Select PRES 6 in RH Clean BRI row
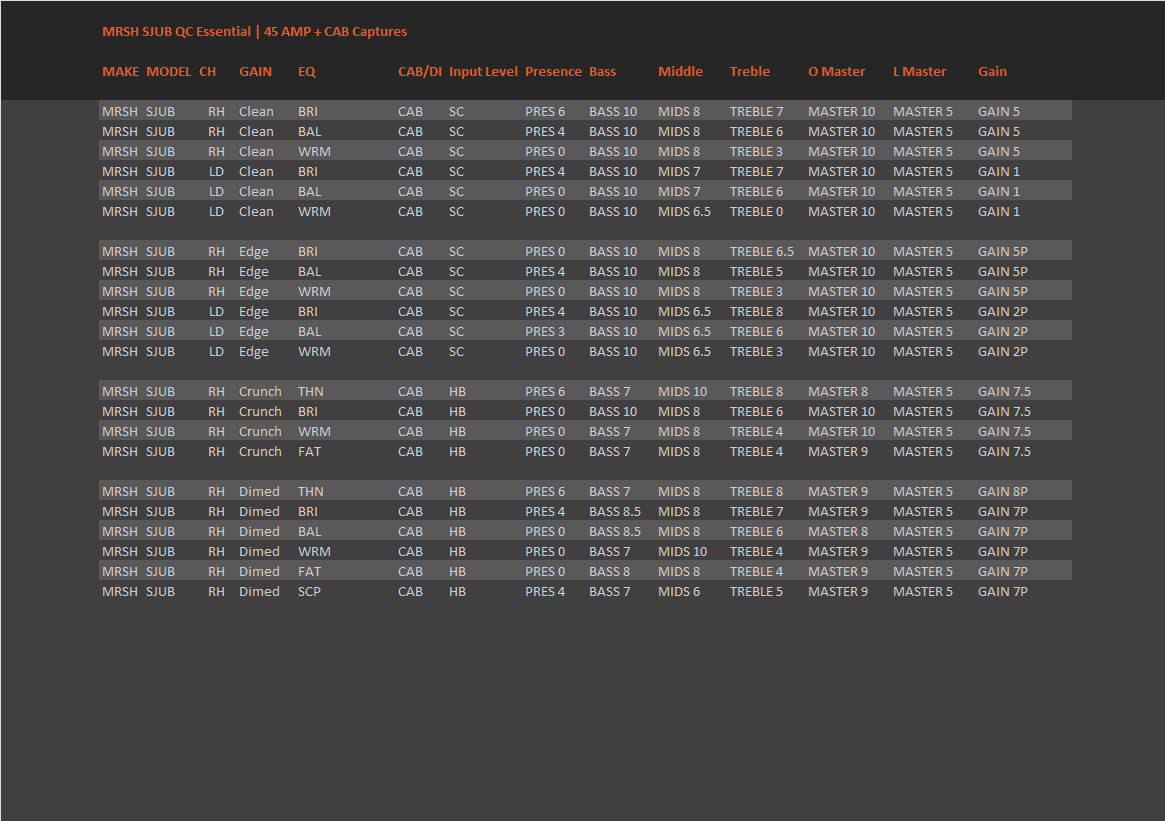The height and width of the screenshot is (821, 1165). point(545,111)
